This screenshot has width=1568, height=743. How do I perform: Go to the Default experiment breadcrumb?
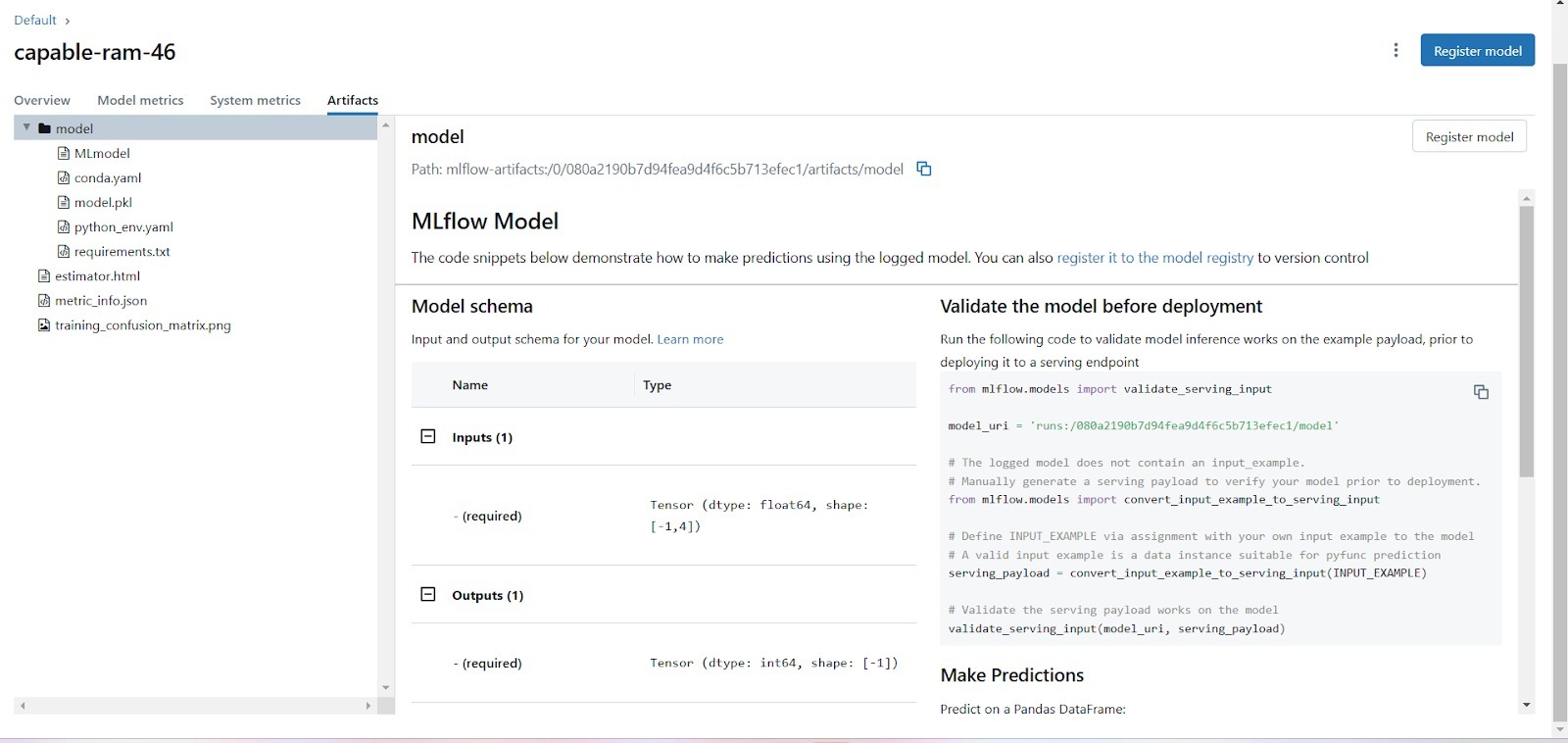pyautogui.click(x=35, y=20)
